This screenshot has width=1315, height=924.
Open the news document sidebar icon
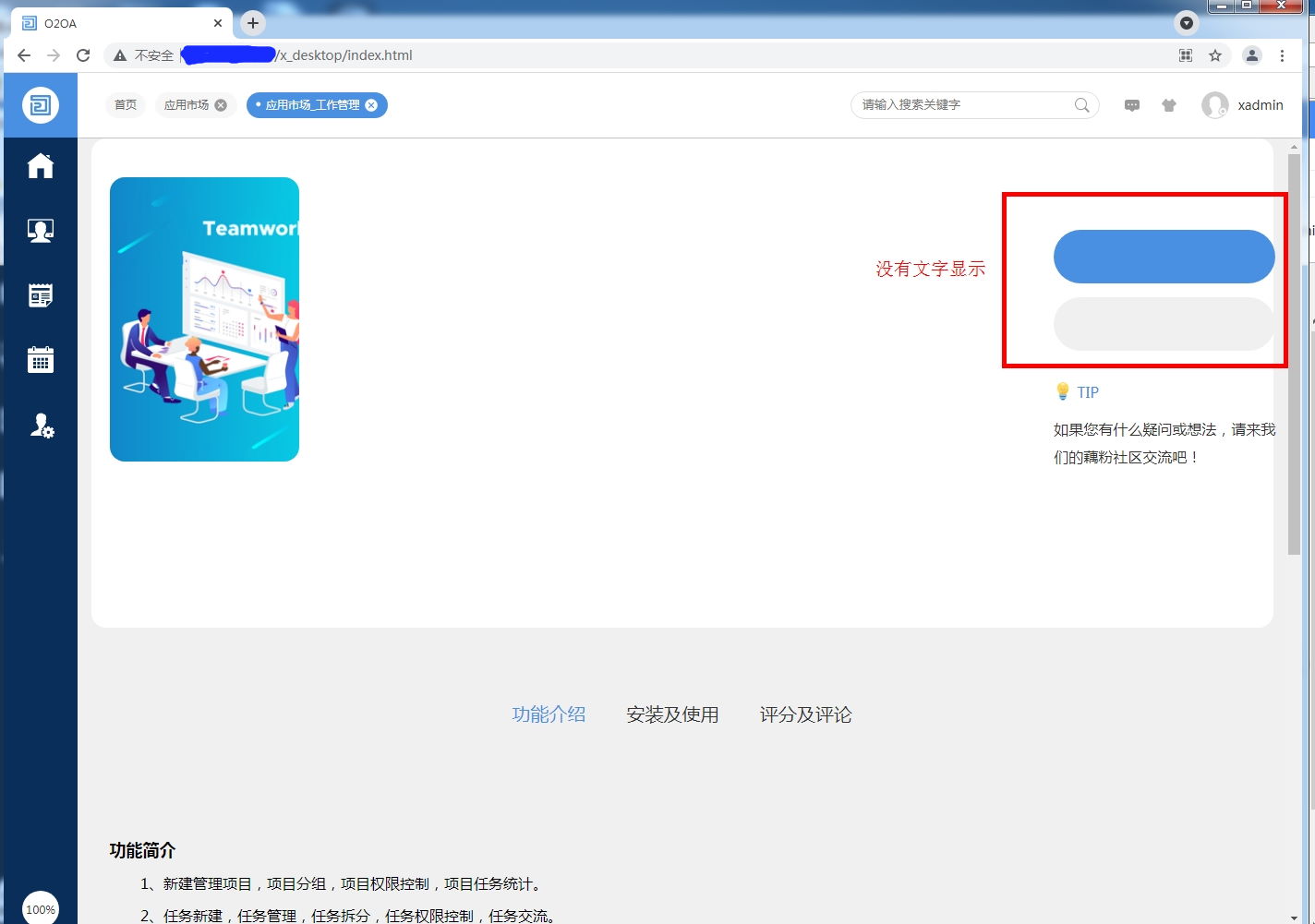pos(41,295)
